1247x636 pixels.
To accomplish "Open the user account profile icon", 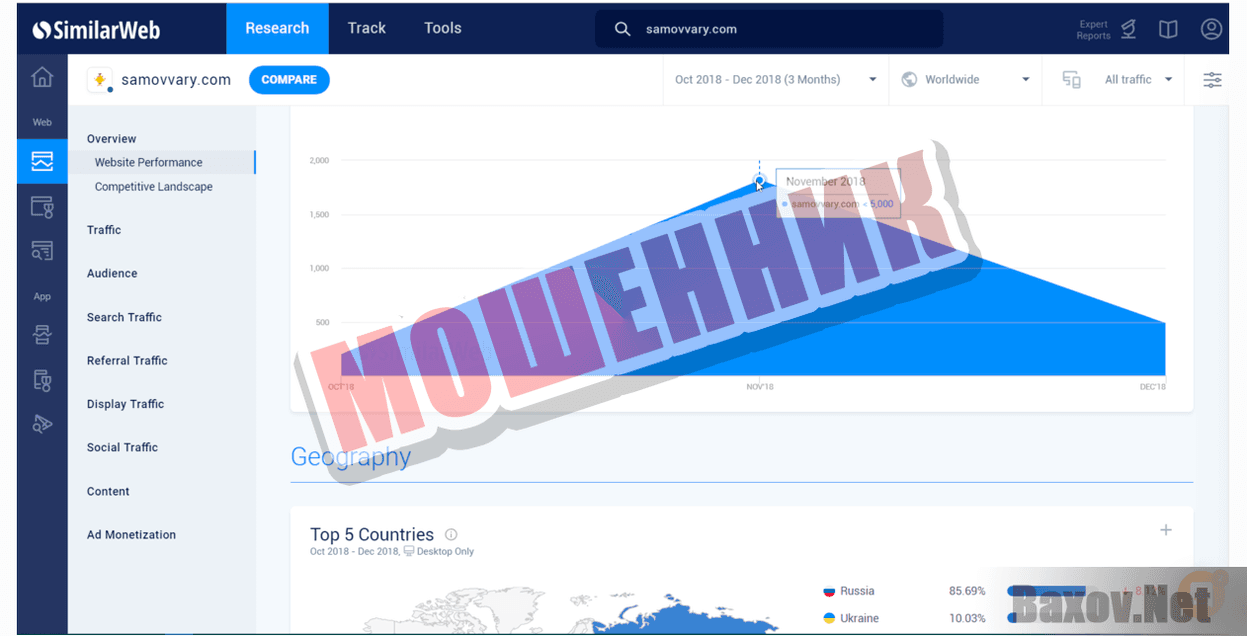I will pyautogui.click(x=1211, y=29).
